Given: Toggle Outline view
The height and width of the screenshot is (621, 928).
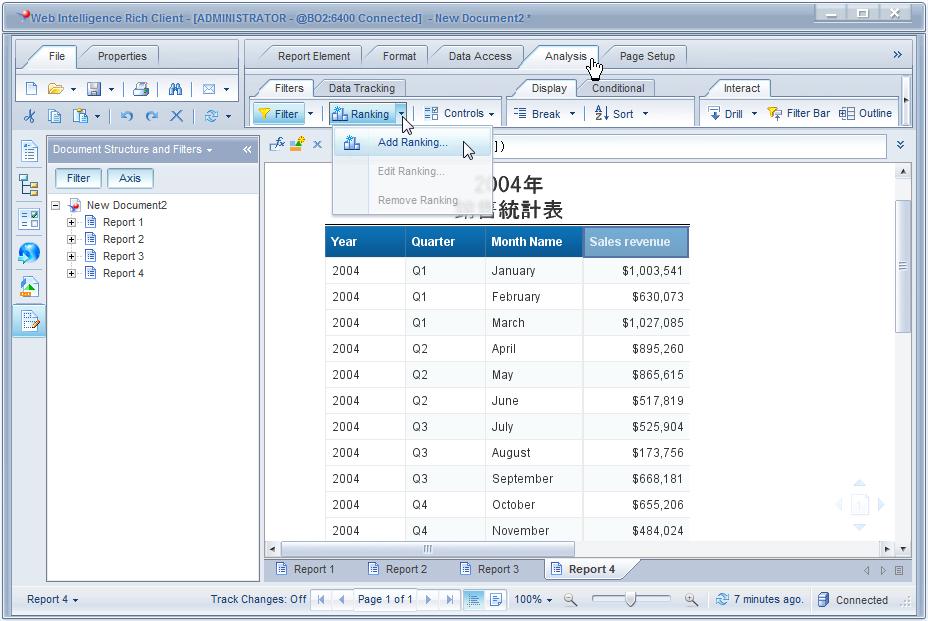Looking at the screenshot, I should tap(865, 113).
